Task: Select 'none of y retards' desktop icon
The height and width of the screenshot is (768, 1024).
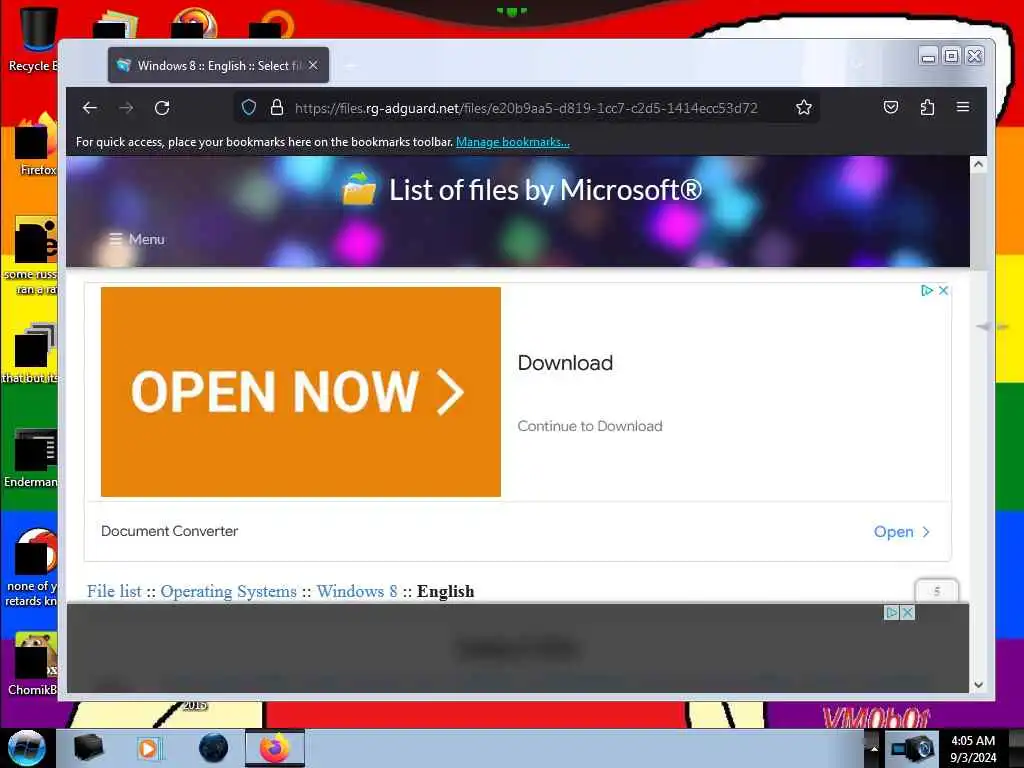Action: (31, 567)
